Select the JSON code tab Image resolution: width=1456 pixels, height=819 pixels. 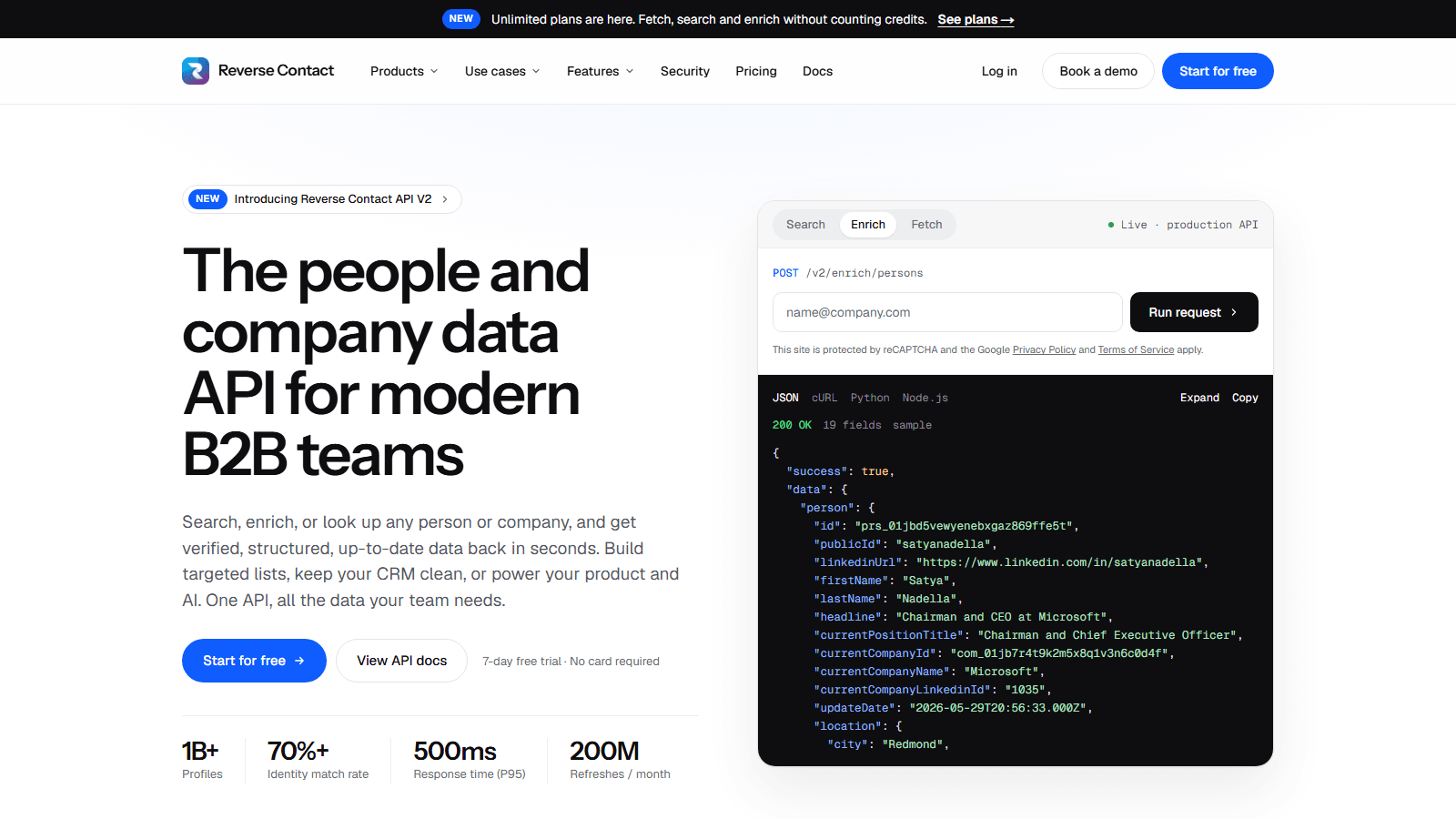coord(785,398)
